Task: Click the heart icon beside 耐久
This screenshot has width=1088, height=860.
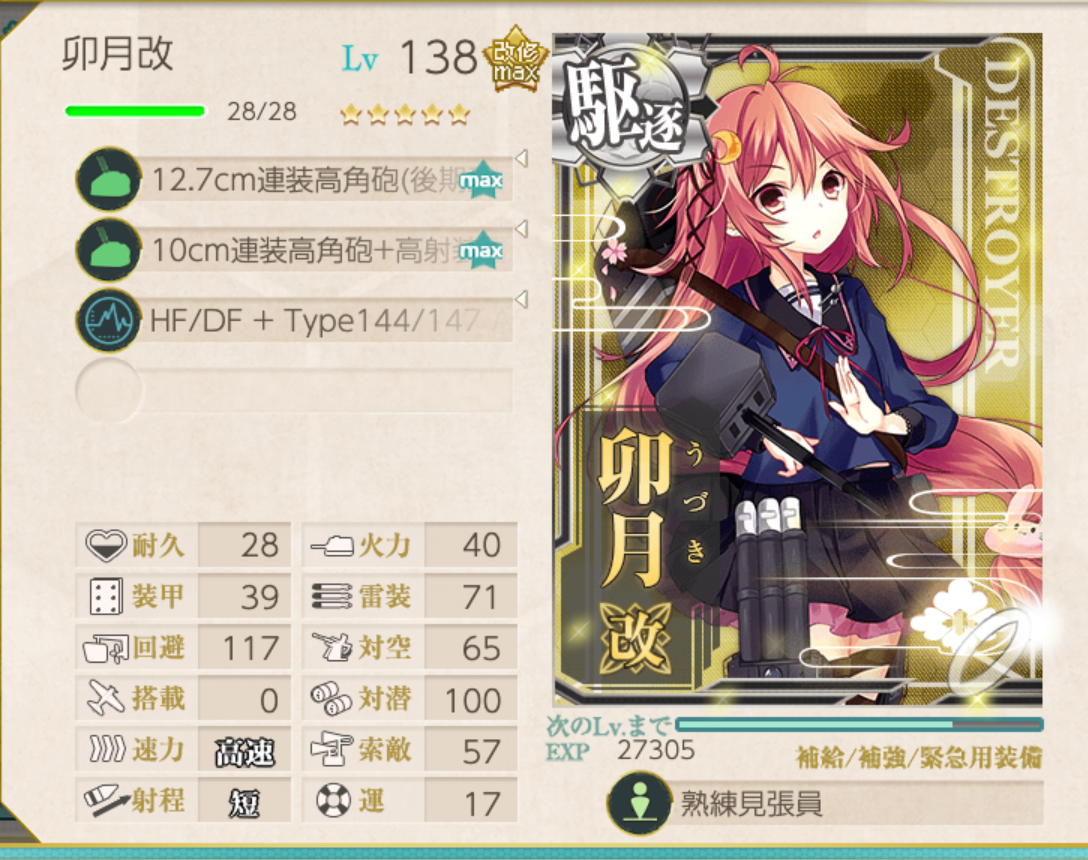Action: (x=105, y=545)
